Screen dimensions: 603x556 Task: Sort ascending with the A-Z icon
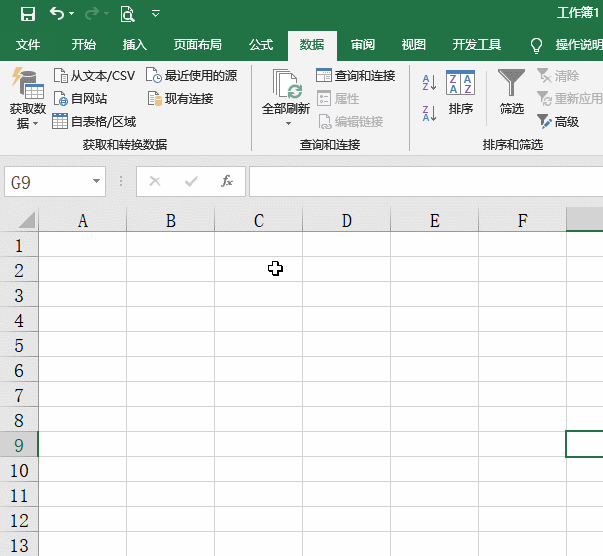pos(429,82)
